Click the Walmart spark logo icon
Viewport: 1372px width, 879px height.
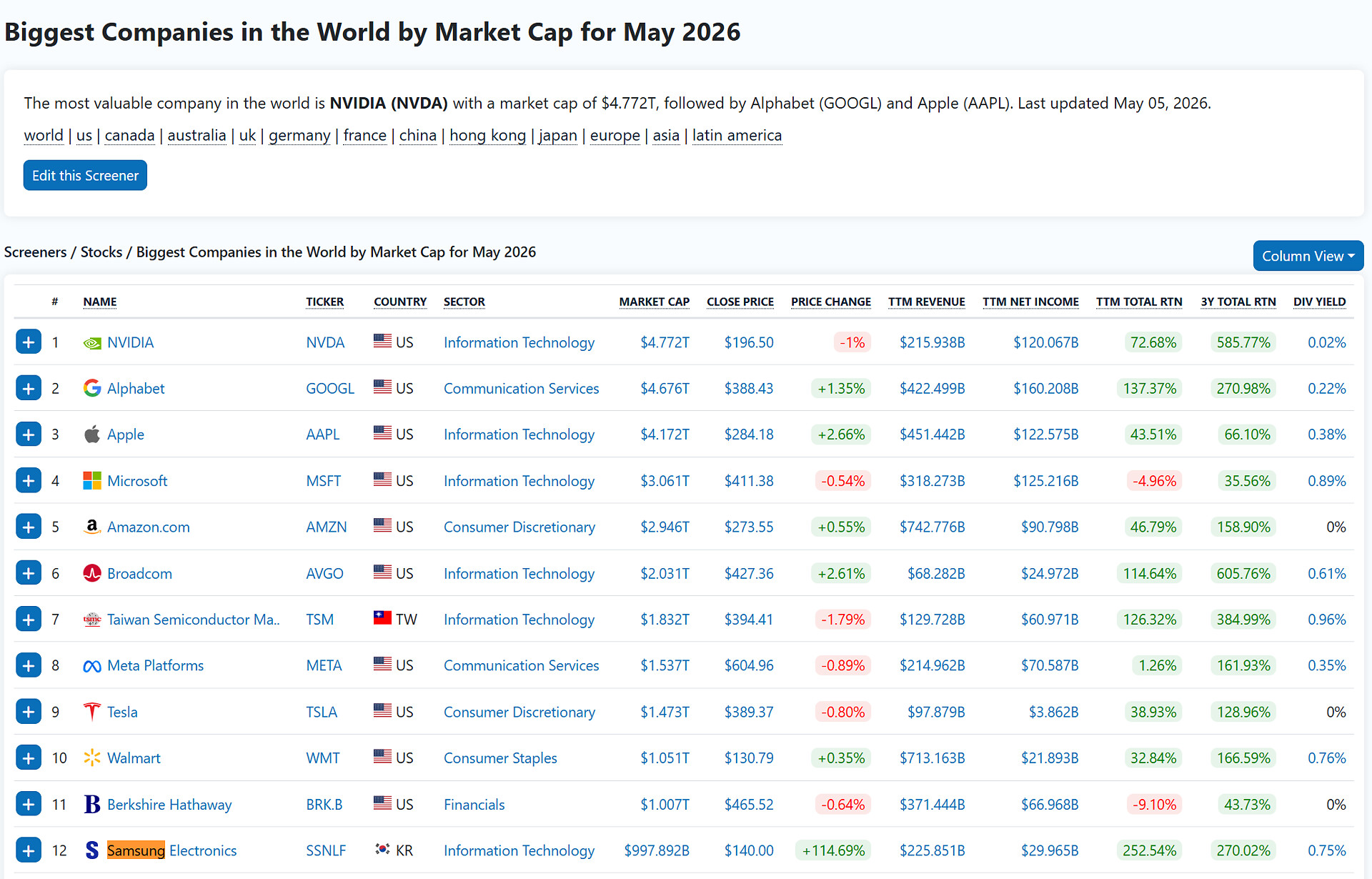tap(92, 758)
